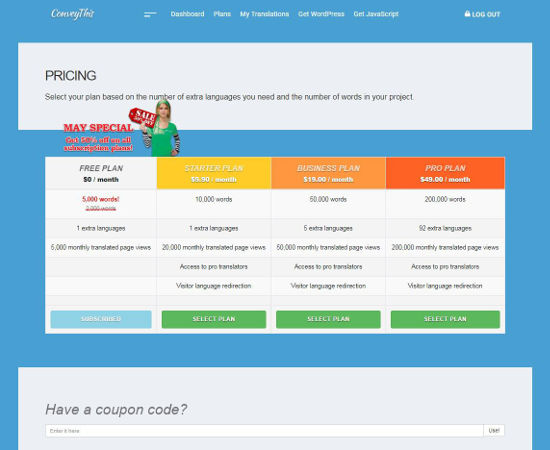Click '20,000 monthly translated page views'
Screen dimensions: 550x450
coord(214,248)
